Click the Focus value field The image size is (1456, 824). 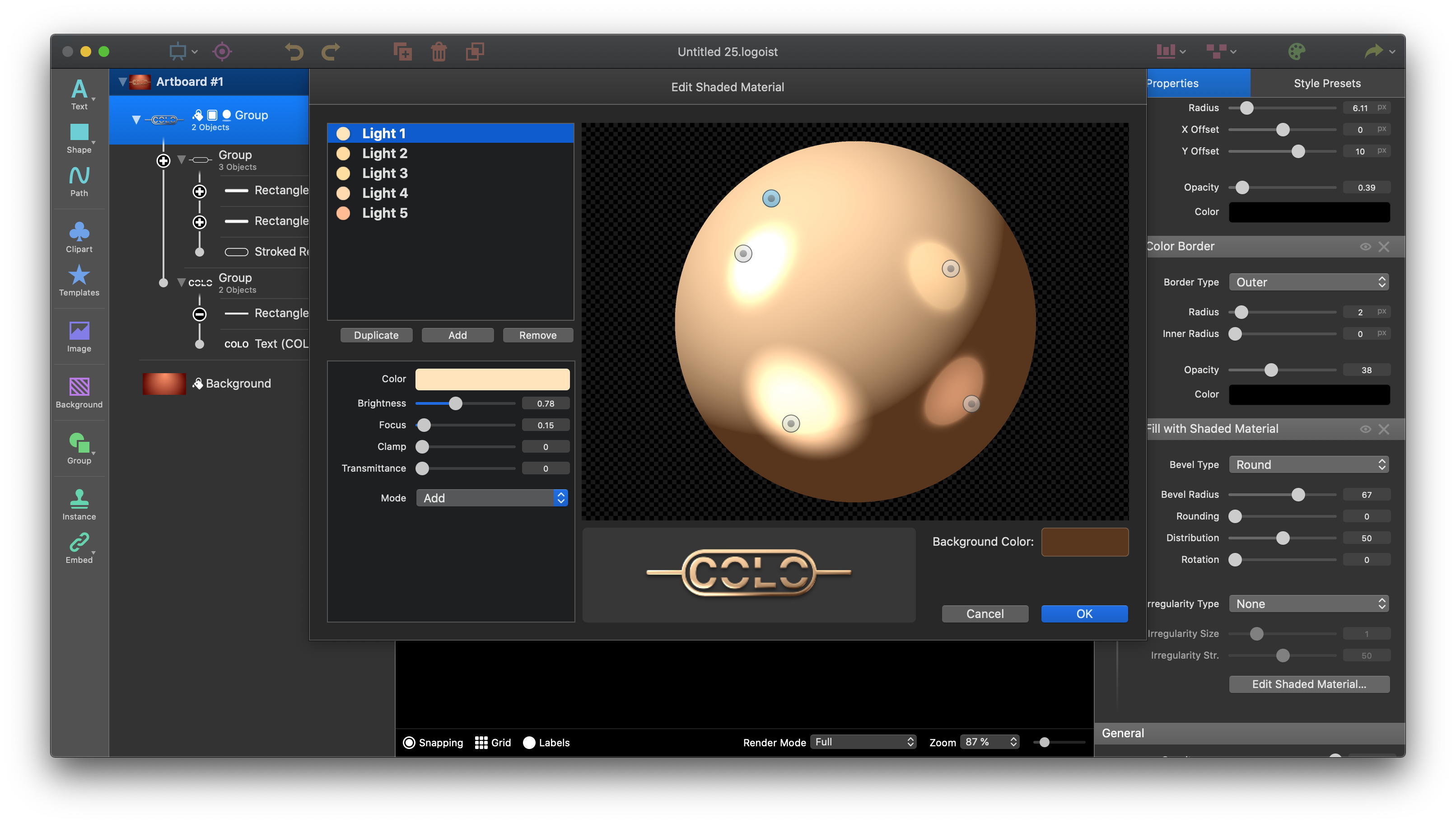click(545, 425)
